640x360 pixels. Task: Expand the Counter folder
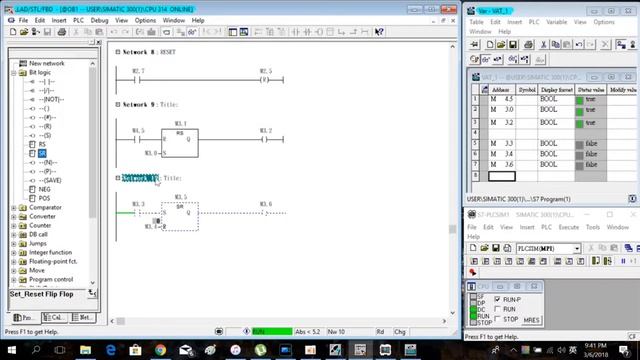(x=13, y=226)
